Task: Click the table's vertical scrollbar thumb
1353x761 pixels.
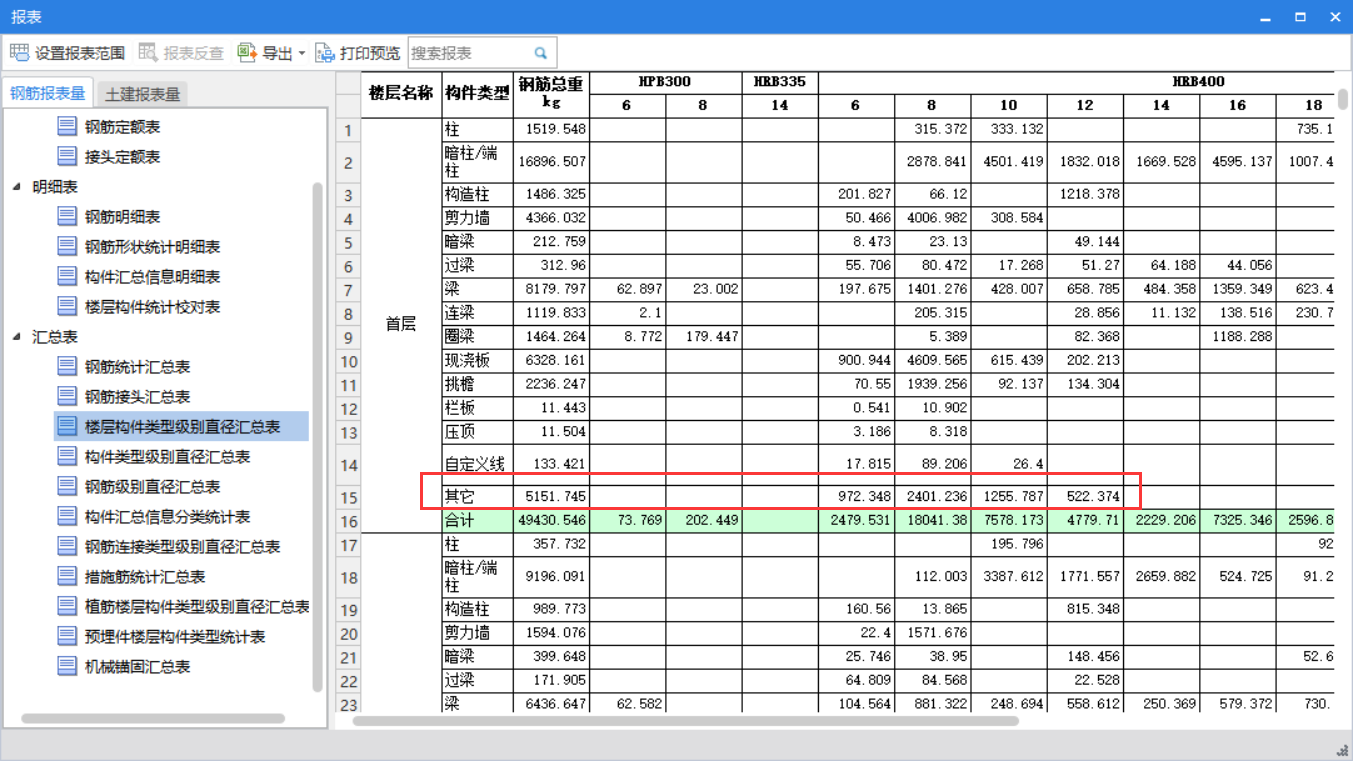Action: [1342, 100]
